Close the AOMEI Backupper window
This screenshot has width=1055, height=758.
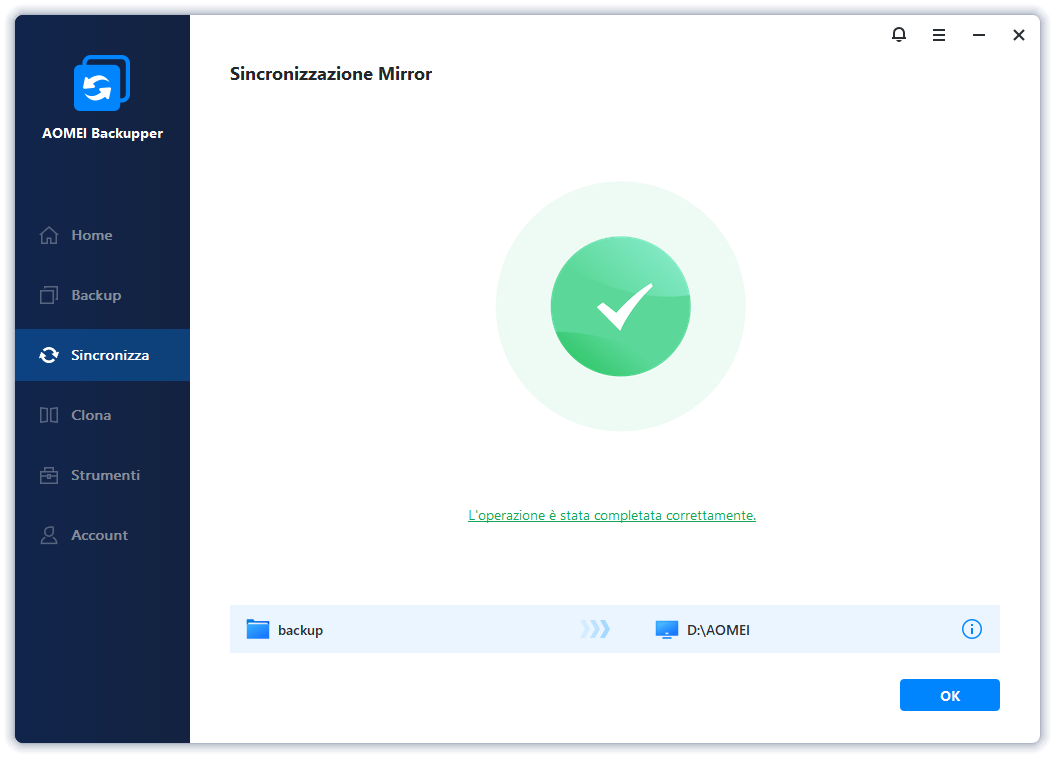1019,35
